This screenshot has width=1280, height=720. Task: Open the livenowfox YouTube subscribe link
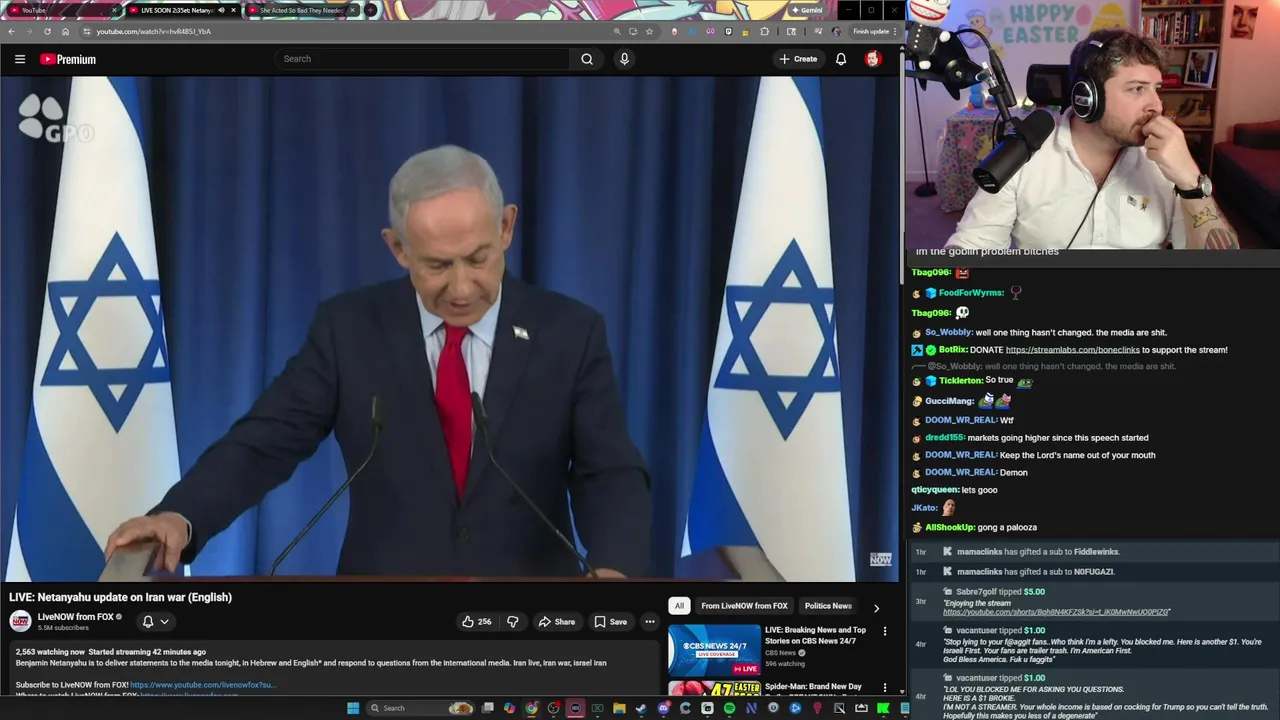click(201, 685)
